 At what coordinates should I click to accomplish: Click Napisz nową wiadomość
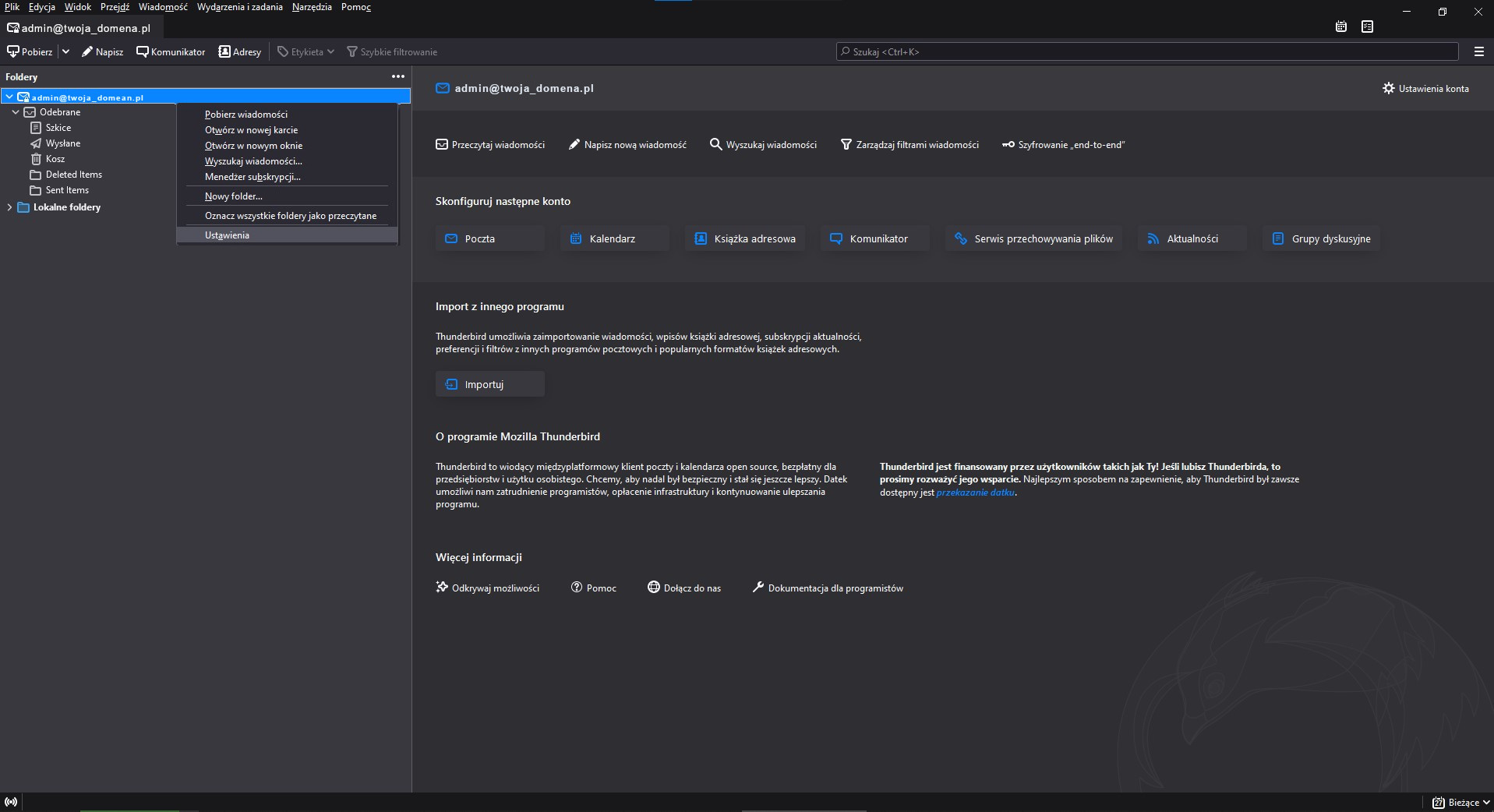click(628, 145)
